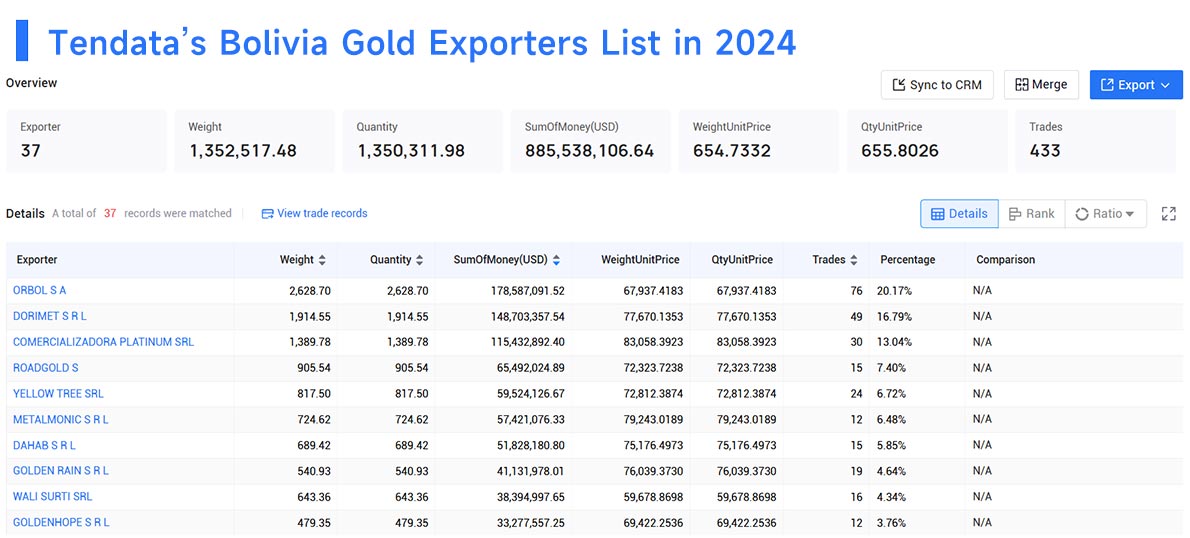Select the Weight overview card 1,352,517.48
This screenshot has height=538, width=1190.
[254, 141]
